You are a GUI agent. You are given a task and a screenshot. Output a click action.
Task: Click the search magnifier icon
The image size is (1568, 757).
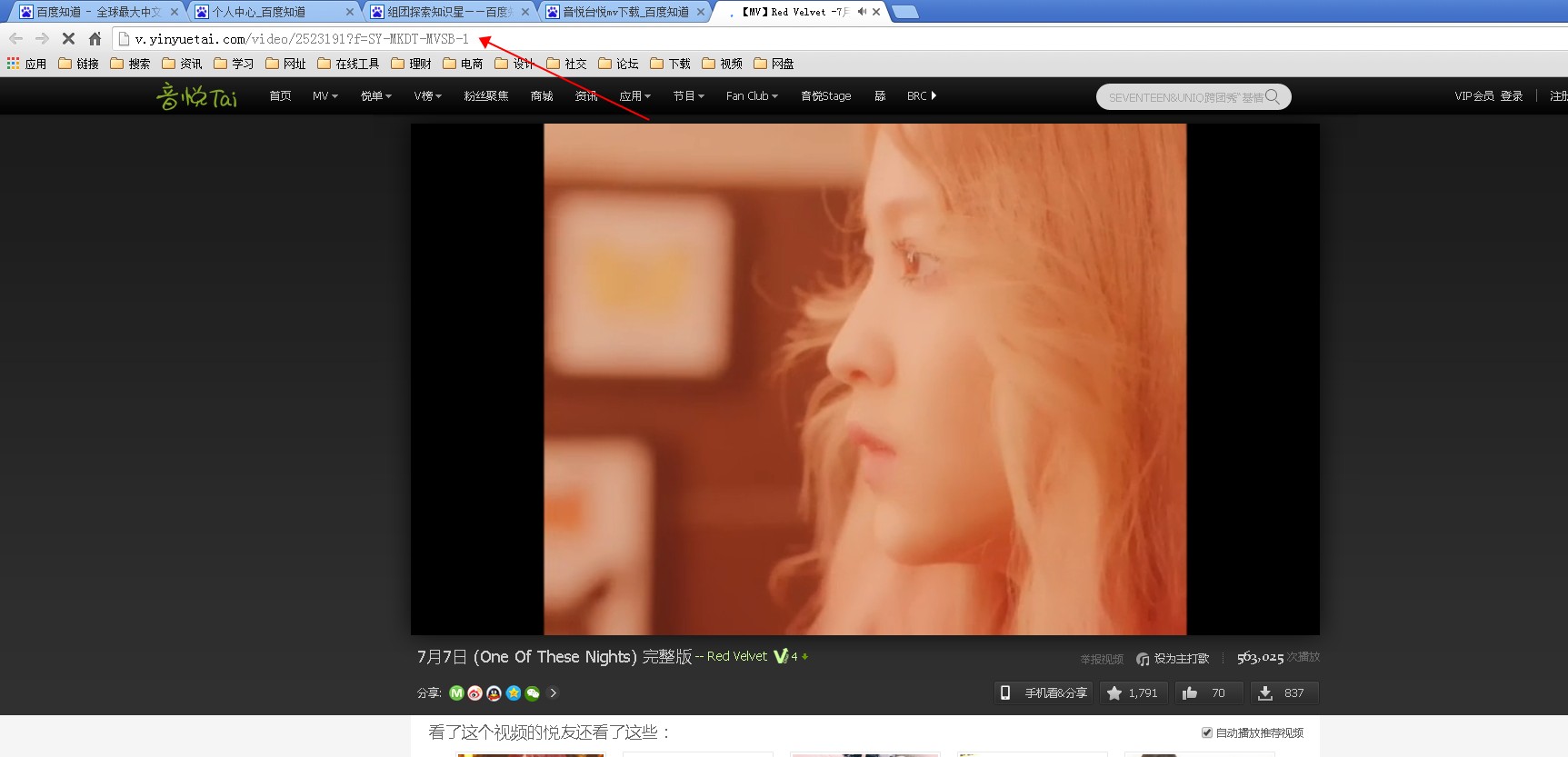click(x=1273, y=96)
